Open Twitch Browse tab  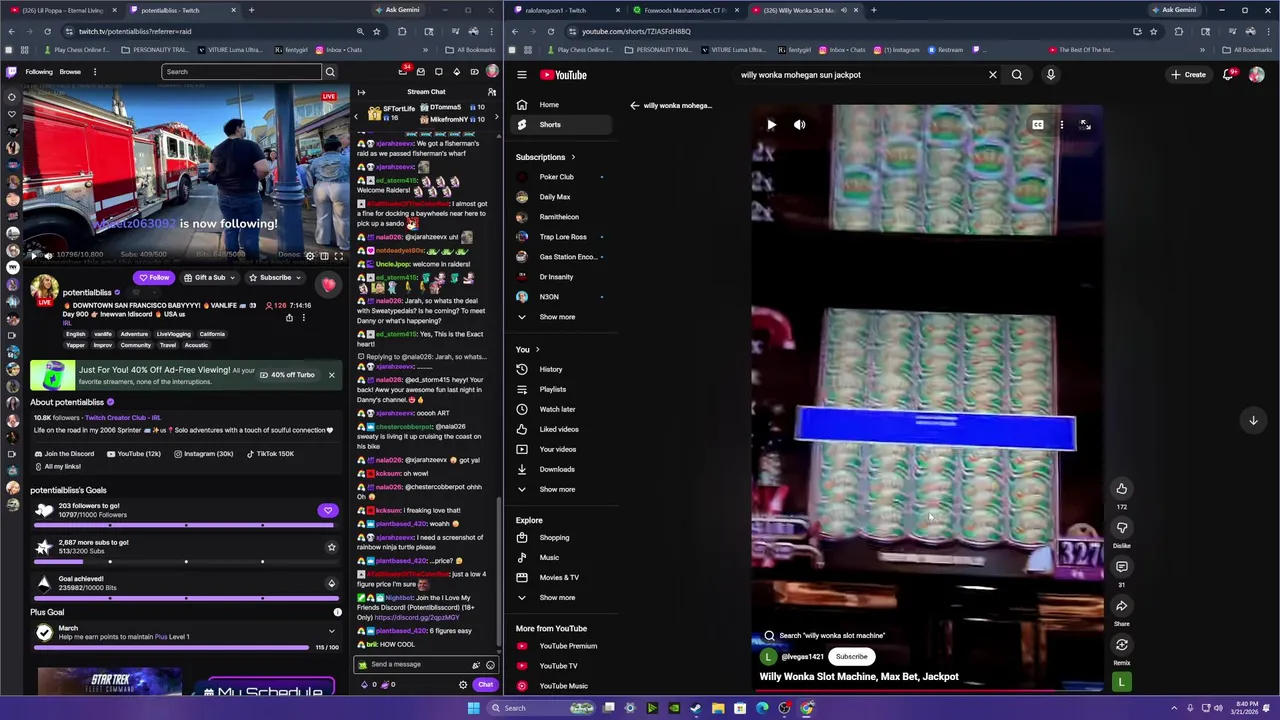pyautogui.click(x=70, y=72)
